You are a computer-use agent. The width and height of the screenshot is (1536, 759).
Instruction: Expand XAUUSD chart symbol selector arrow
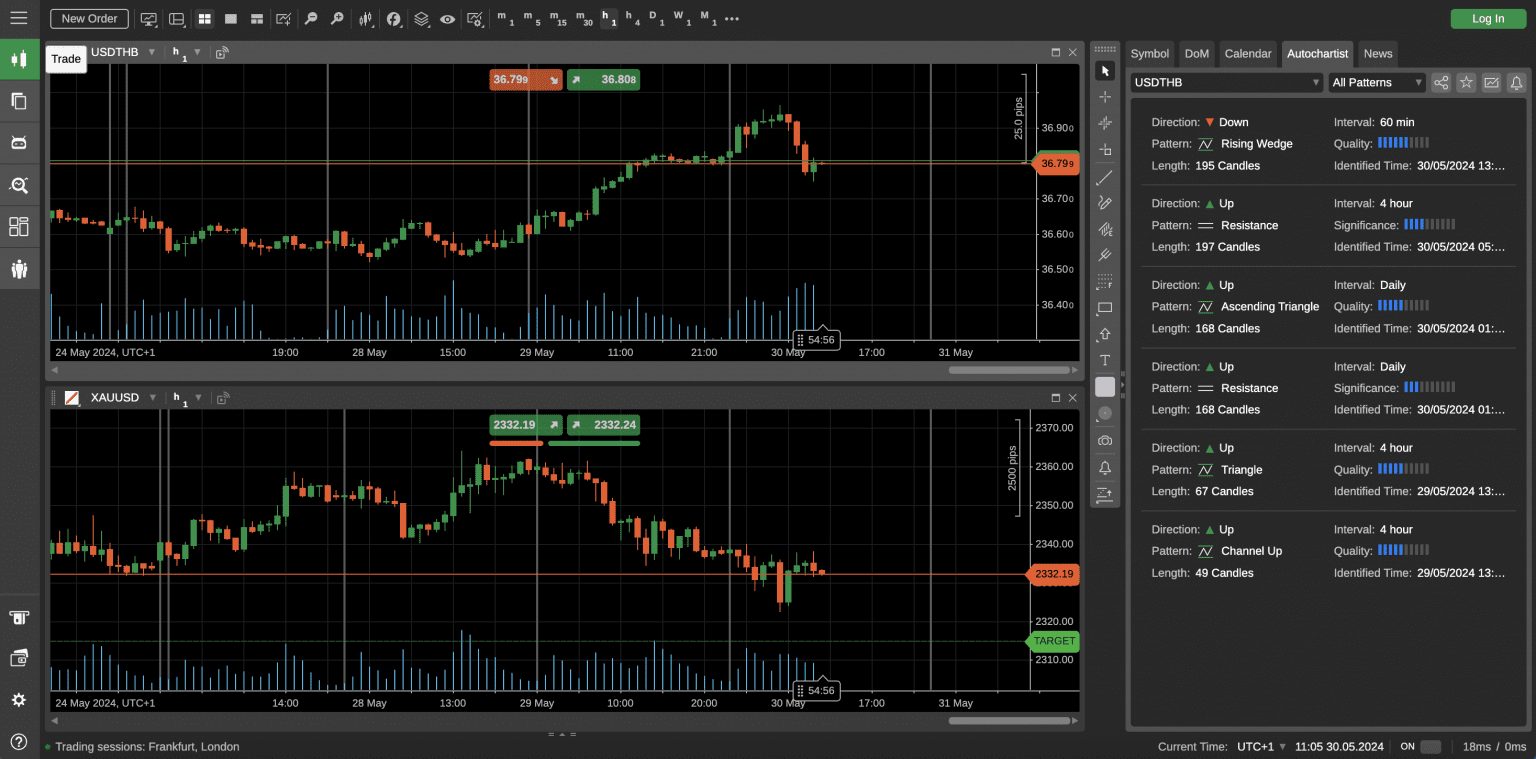(152, 398)
